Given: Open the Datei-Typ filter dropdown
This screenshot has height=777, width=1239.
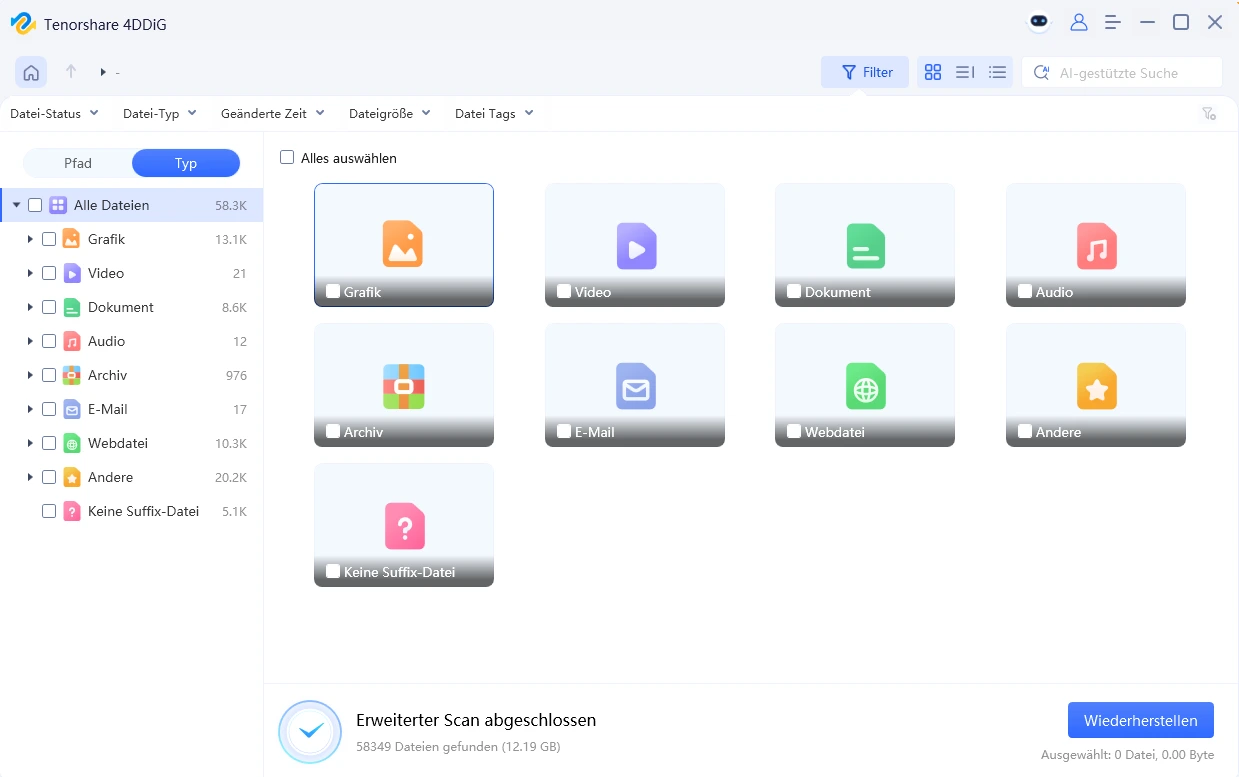Looking at the screenshot, I should pos(159,114).
